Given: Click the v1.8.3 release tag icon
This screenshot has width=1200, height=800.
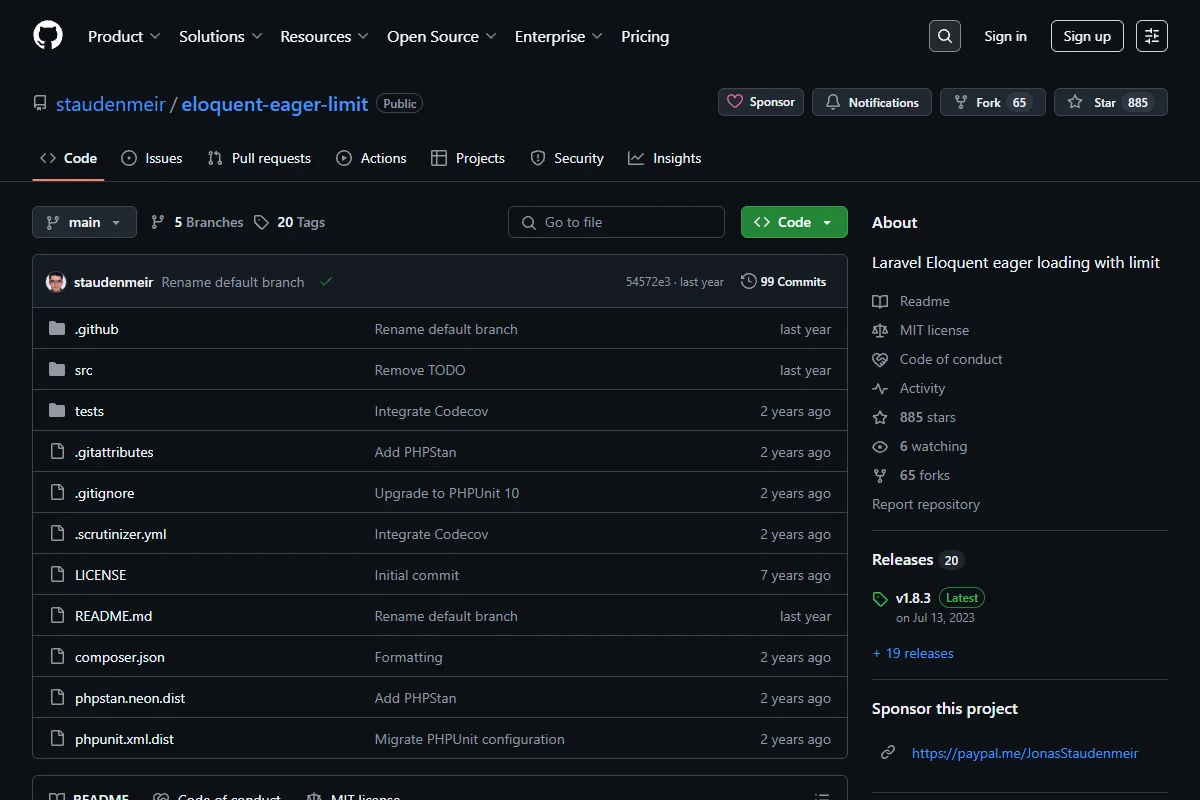Looking at the screenshot, I should point(880,599).
